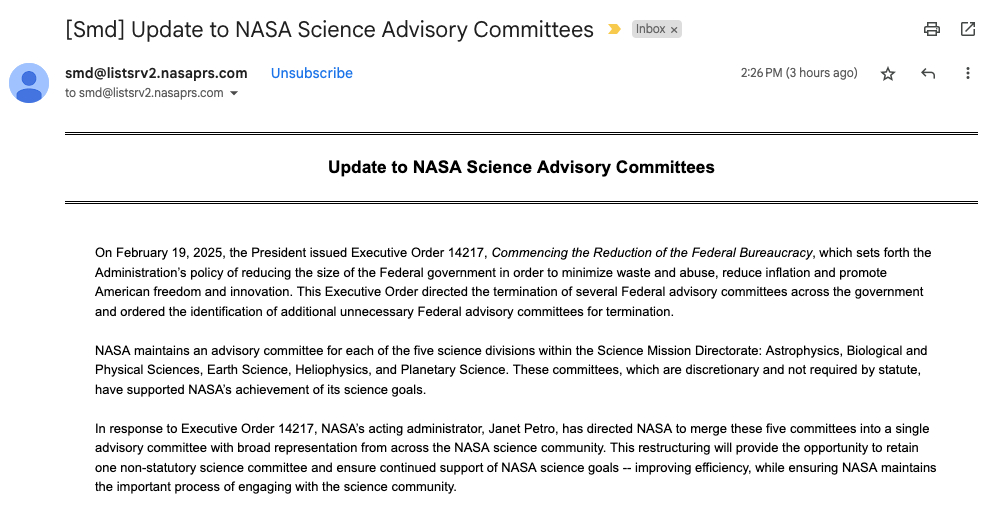
Task: Expand recipient details with the down arrow
Action: [234, 93]
